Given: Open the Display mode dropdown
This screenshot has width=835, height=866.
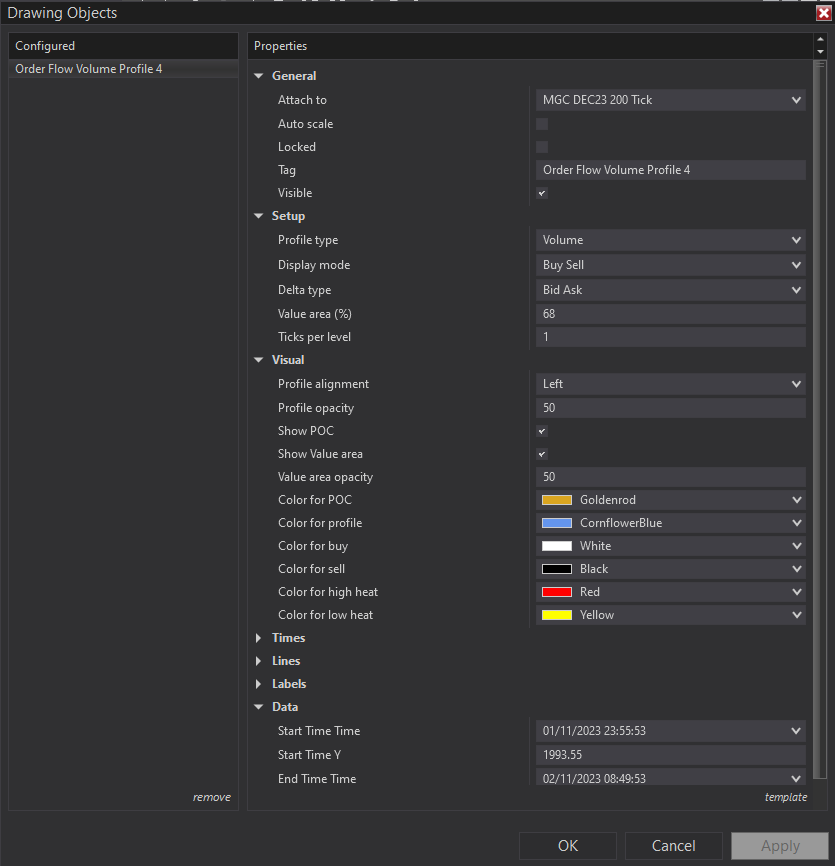Looking at the screenshot, I should [x=670, y=265].
